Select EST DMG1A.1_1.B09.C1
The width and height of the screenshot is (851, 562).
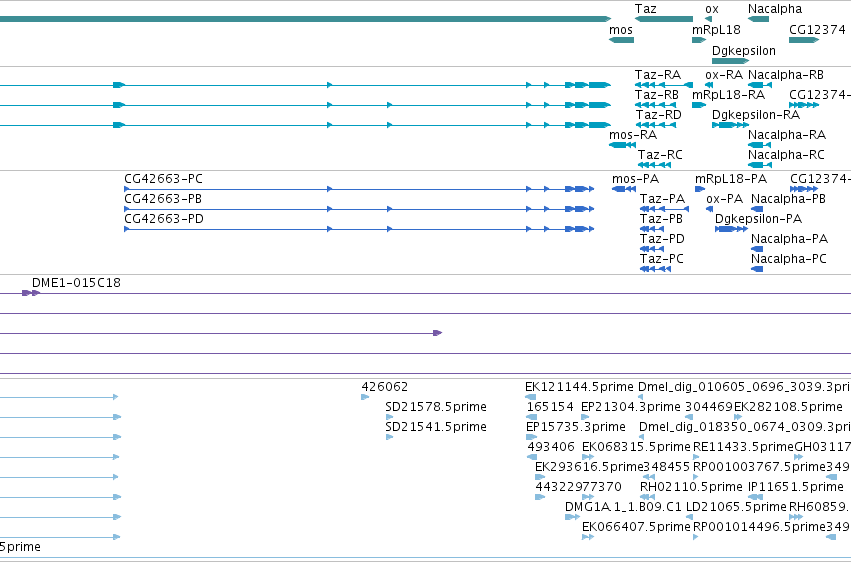coord(623,508)
